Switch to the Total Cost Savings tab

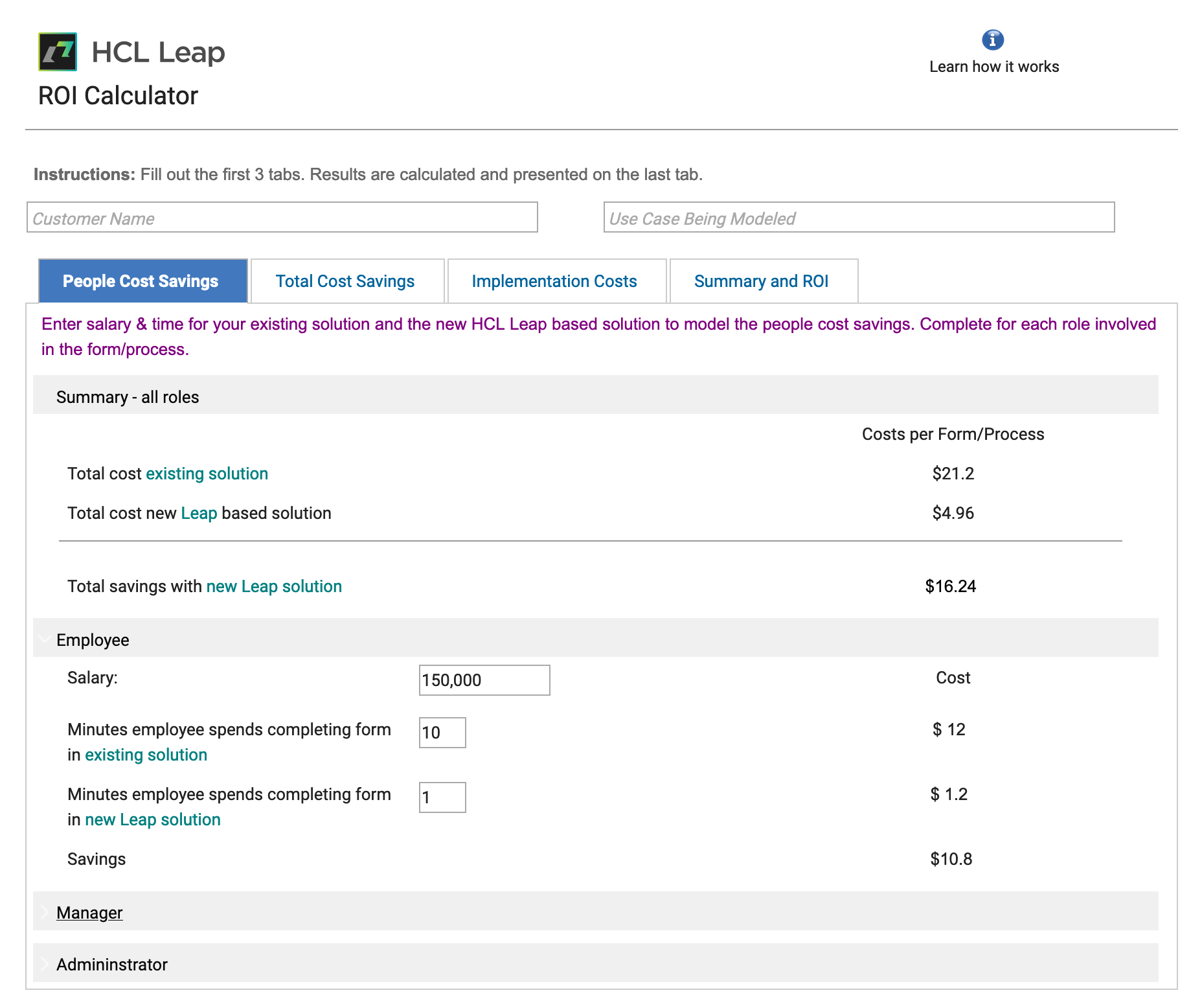pyautogui.click(x=348, y=281)
